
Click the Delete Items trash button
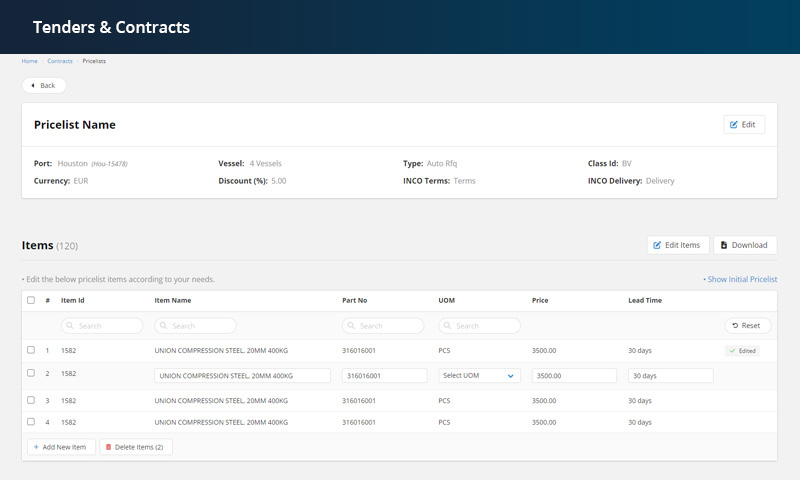pos(136,447)
